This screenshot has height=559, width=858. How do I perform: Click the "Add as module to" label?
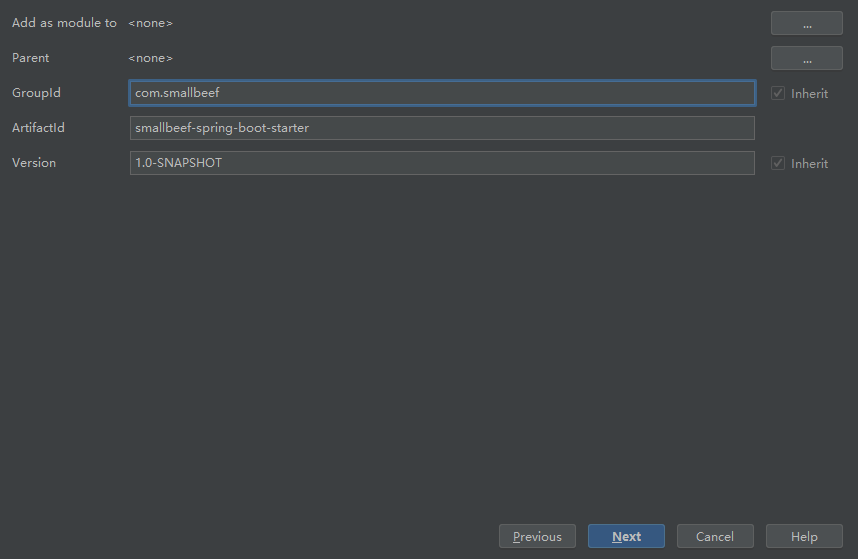pyautogui.click(x=64, y=23)
